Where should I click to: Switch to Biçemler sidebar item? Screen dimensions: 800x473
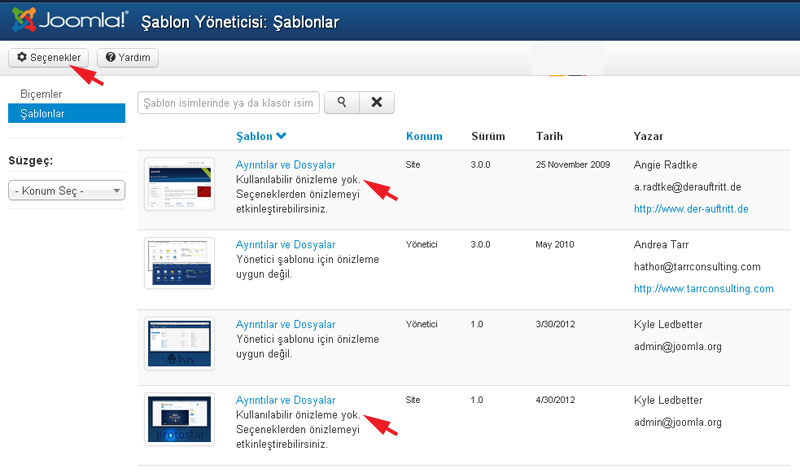click(41, 94)
